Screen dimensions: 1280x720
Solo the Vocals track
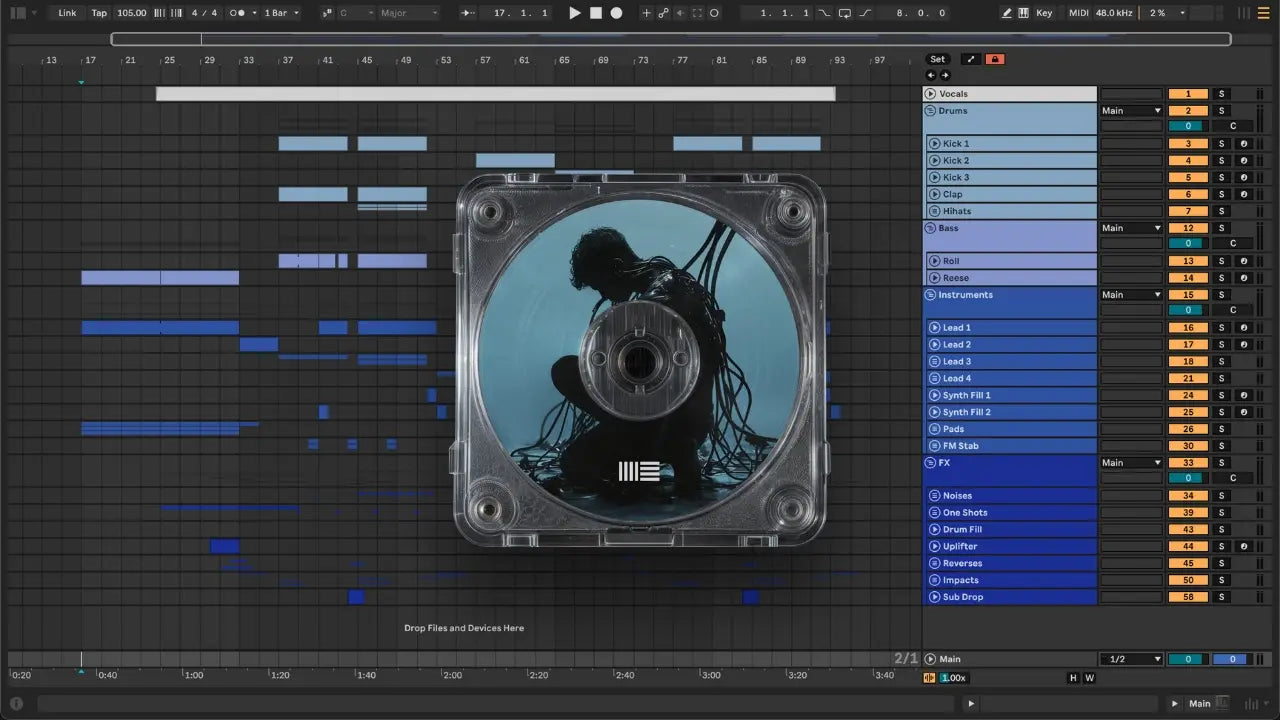coord(1220,94)
